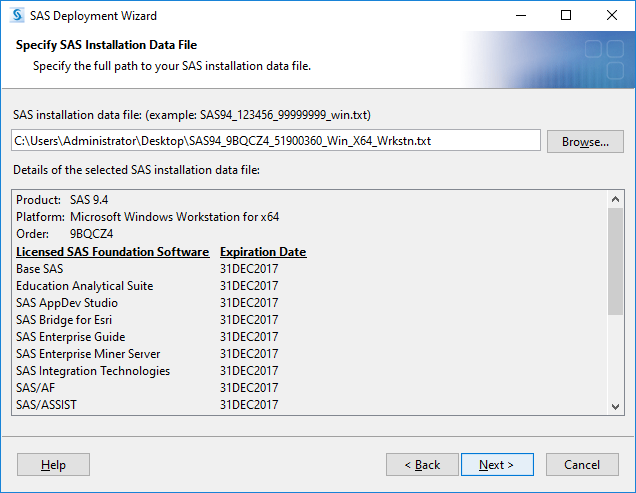Viewport: 636px width, 493px height.
Task: Select the SAS/ASSIST license row
Action: pos(147,405)
